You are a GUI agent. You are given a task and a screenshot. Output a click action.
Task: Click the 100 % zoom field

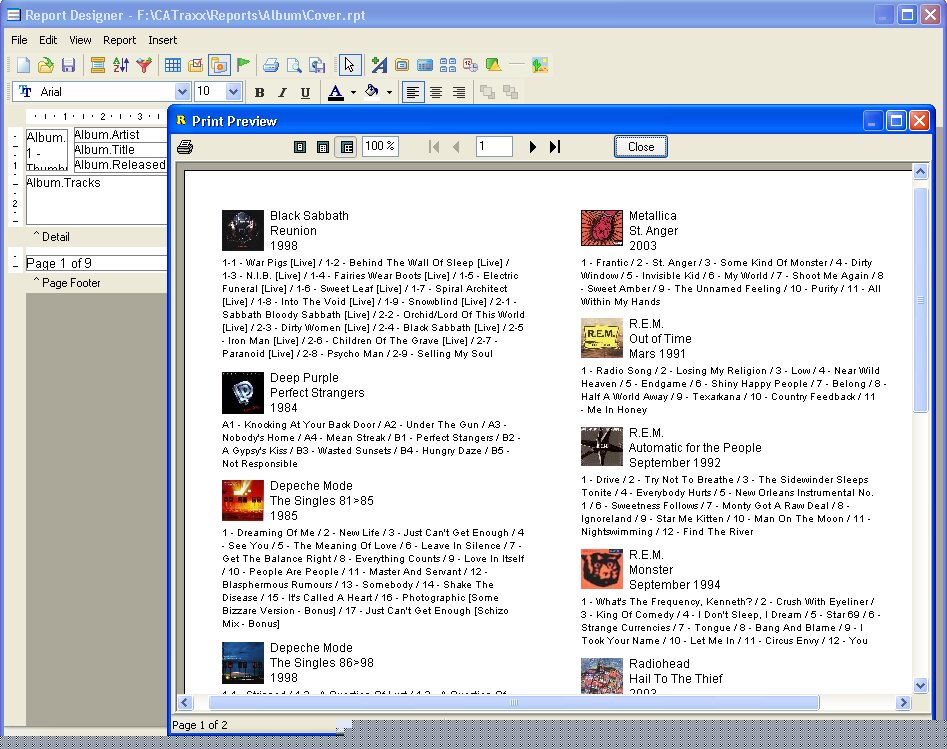[x=380, y=146]
